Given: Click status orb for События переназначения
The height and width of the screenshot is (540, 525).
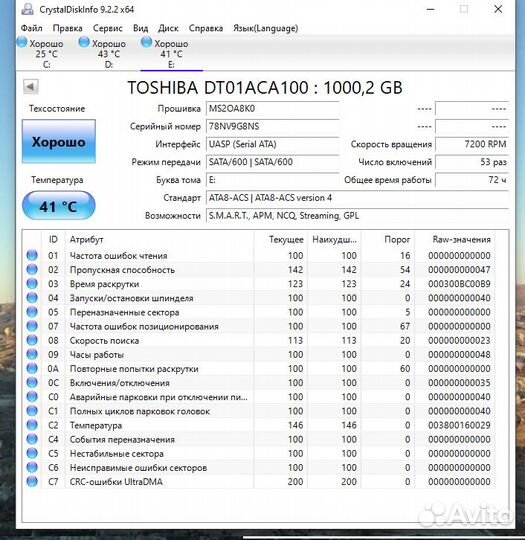Looking at the screenshot, I should (x=32, y=439).
